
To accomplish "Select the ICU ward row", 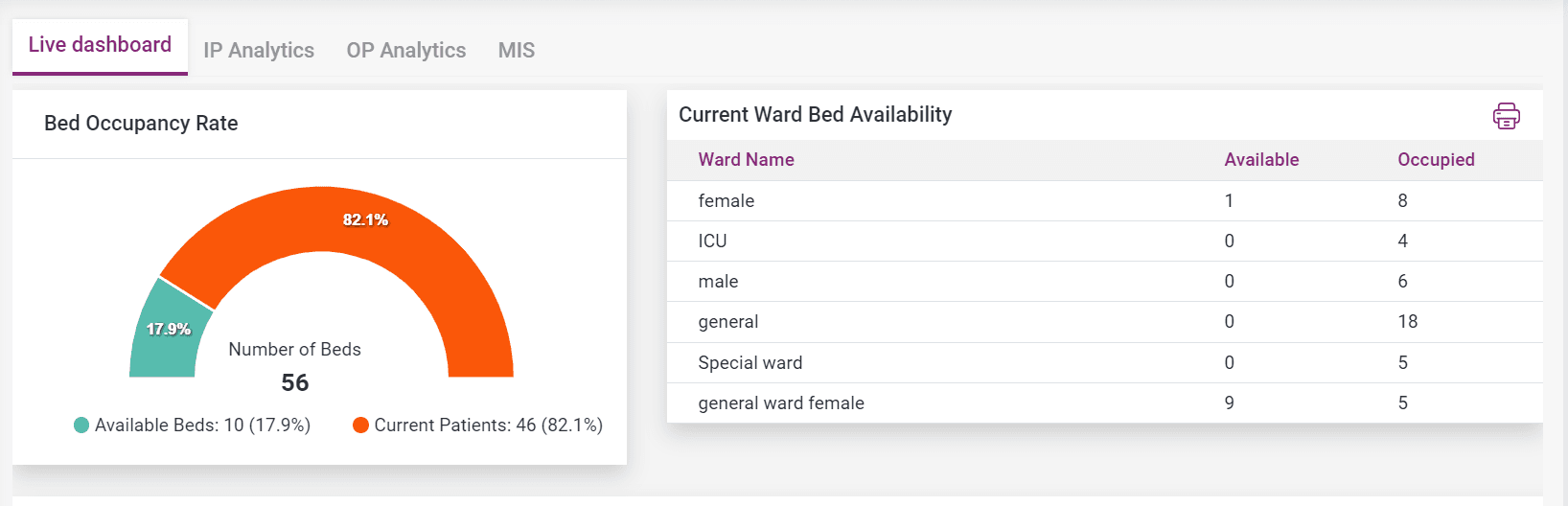I will [x=713, y=241].
